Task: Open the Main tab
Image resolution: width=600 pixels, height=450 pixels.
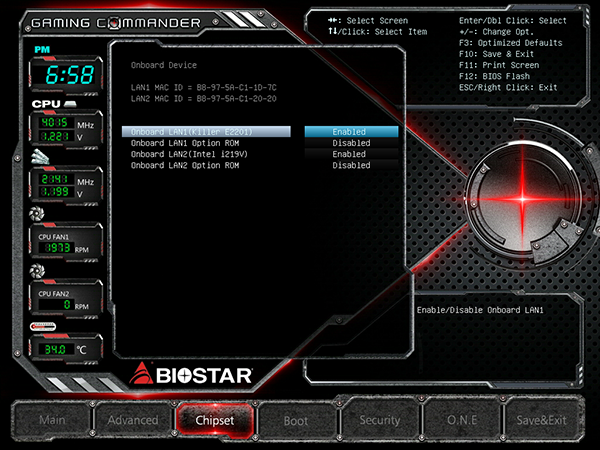Action: click(x=52, y=420)
